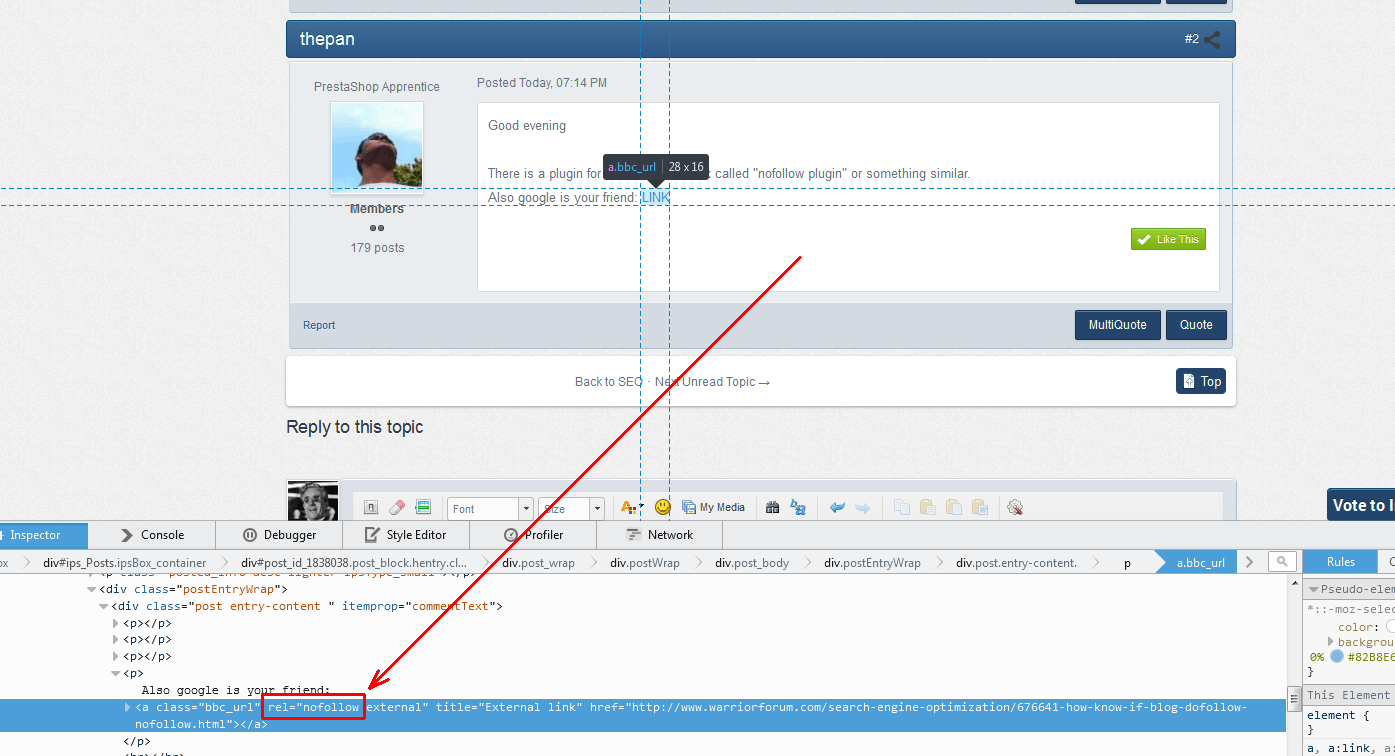Select the div.postWrap breadcrumb
Viewport: 1395px width, 756px height.
tap(644, 563)
